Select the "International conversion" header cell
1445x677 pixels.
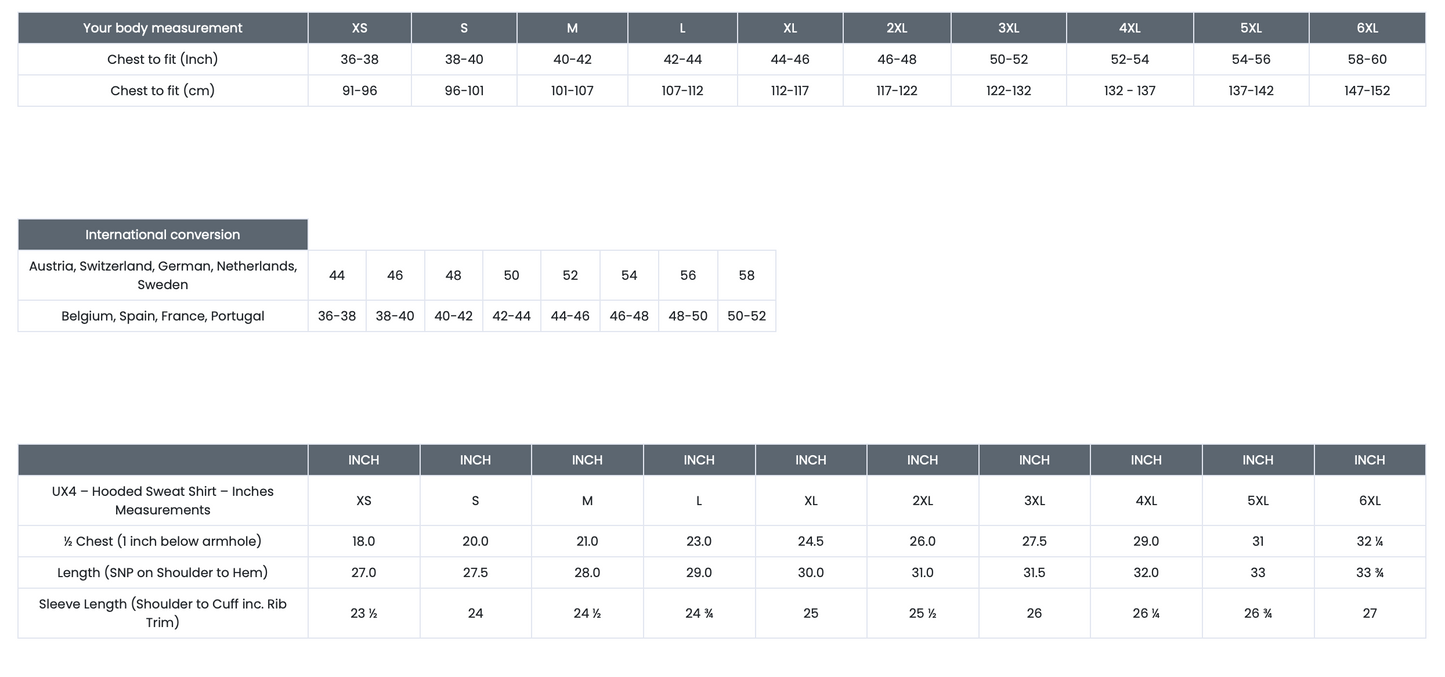click(162, 235)
